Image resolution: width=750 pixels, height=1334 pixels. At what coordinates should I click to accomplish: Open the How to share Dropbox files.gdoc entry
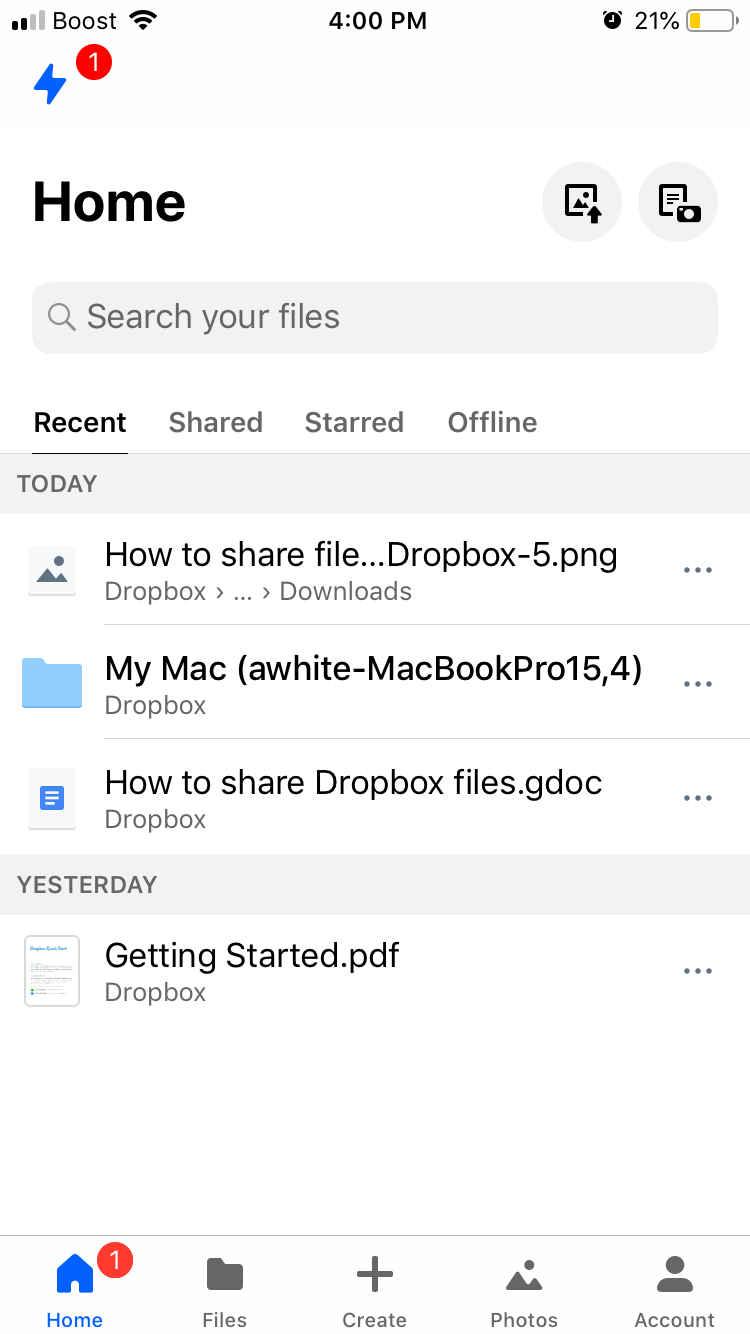point(353,783)
